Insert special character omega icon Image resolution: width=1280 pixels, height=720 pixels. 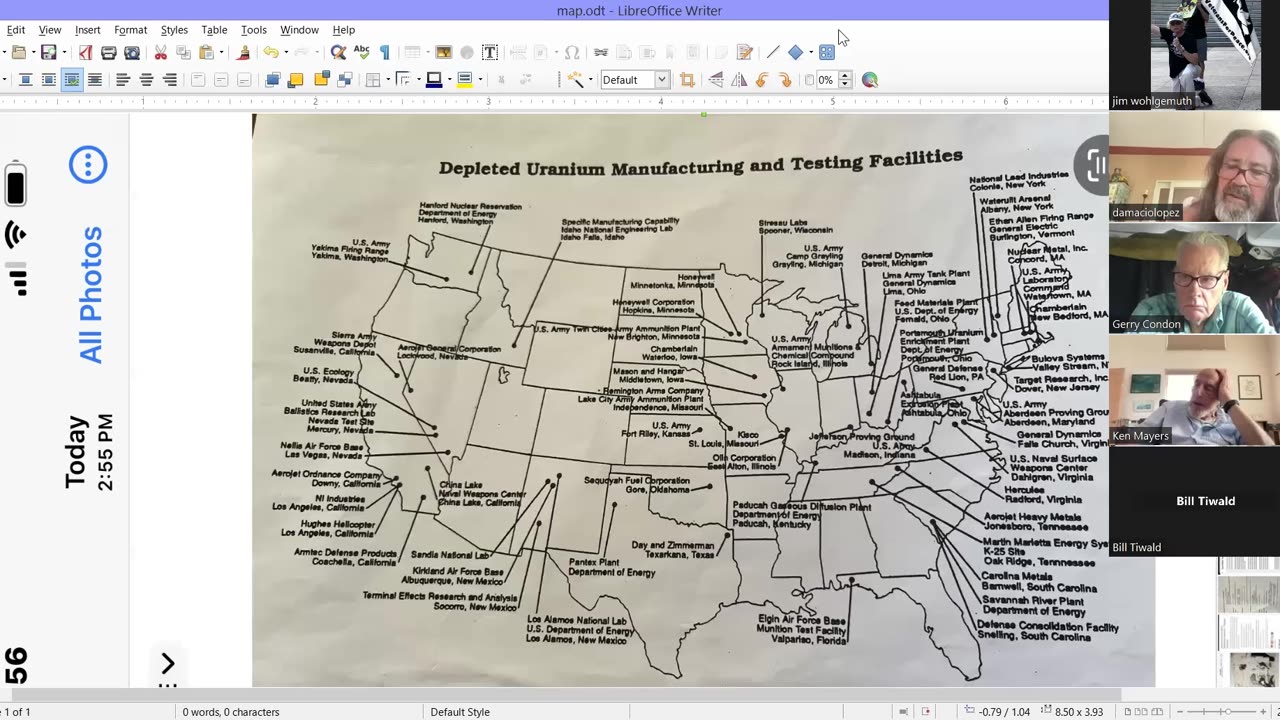572,53
